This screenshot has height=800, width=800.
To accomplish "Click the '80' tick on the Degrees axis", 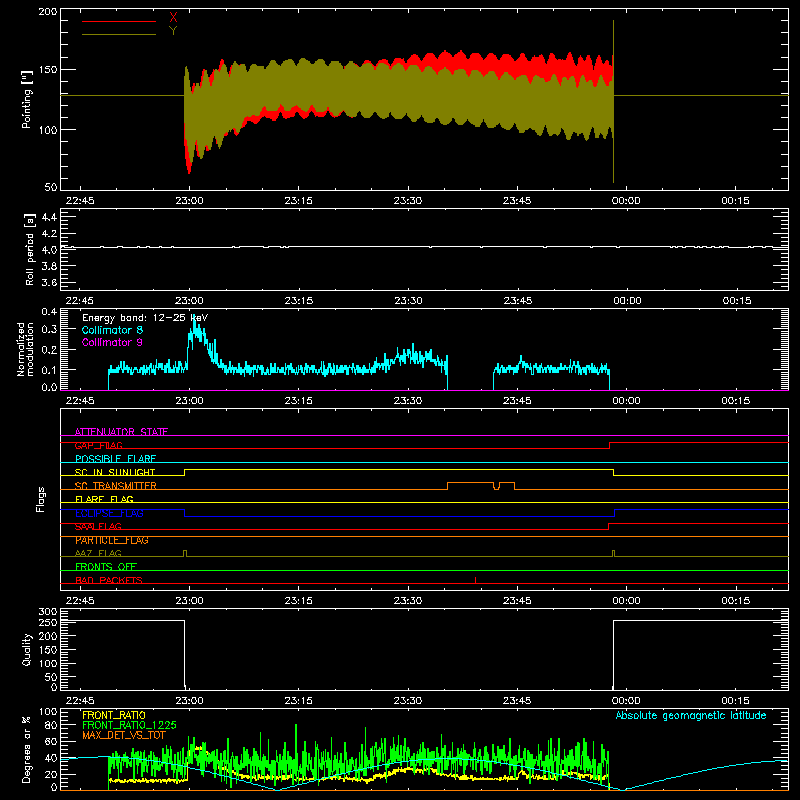I will (x=51, y=725).
